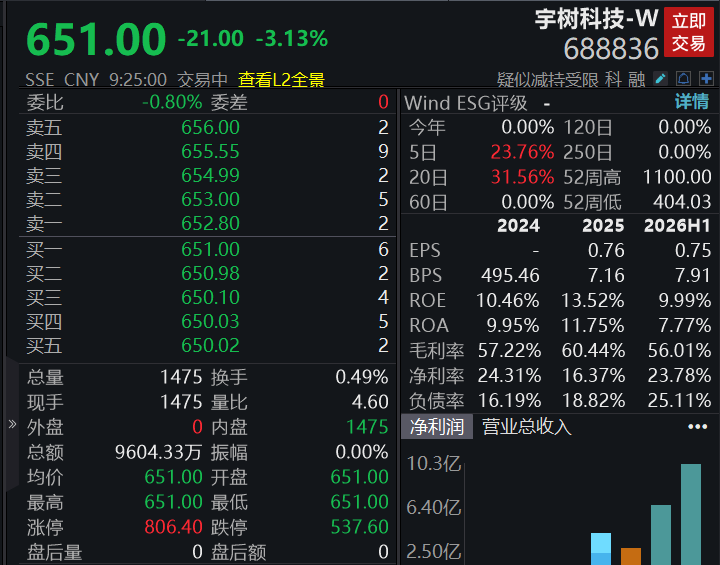This screenshot has width=720, height=565.
Task: Click the 毛利率 2025 value 60.44%
Action: coord(593,350)
